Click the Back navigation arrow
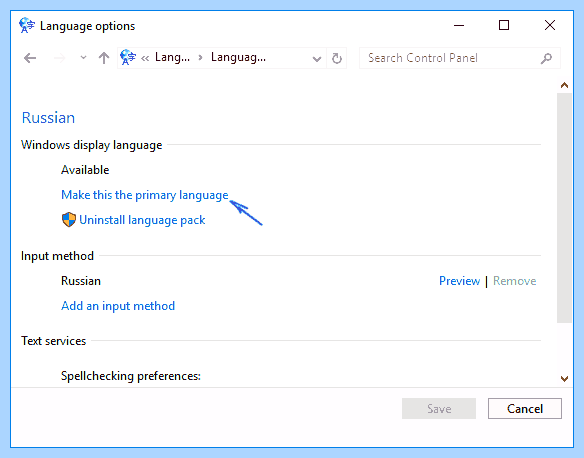Screen dimensions: 584x458 pos(30,58)
